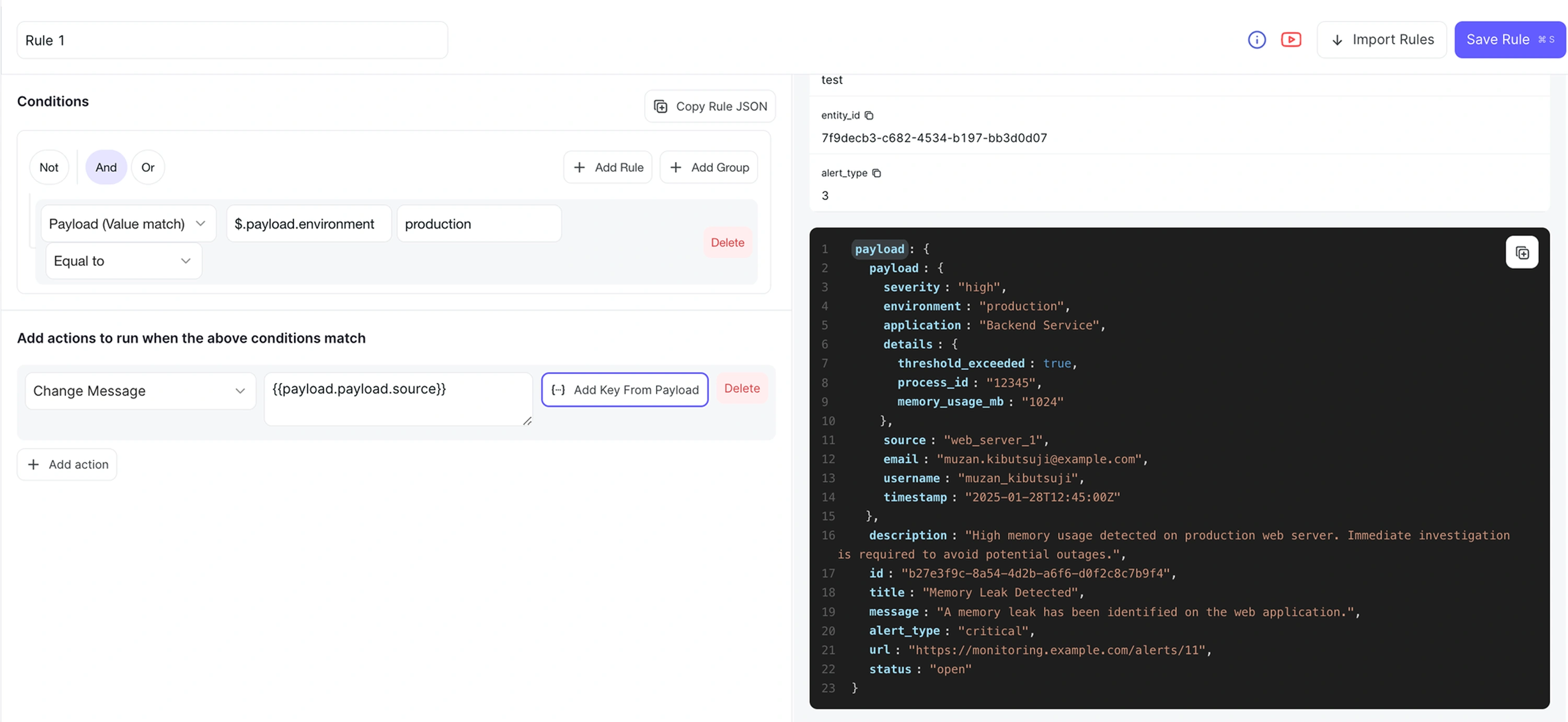
Task: Open the YouTube video tutorial icon
Action: [1290, 40]
